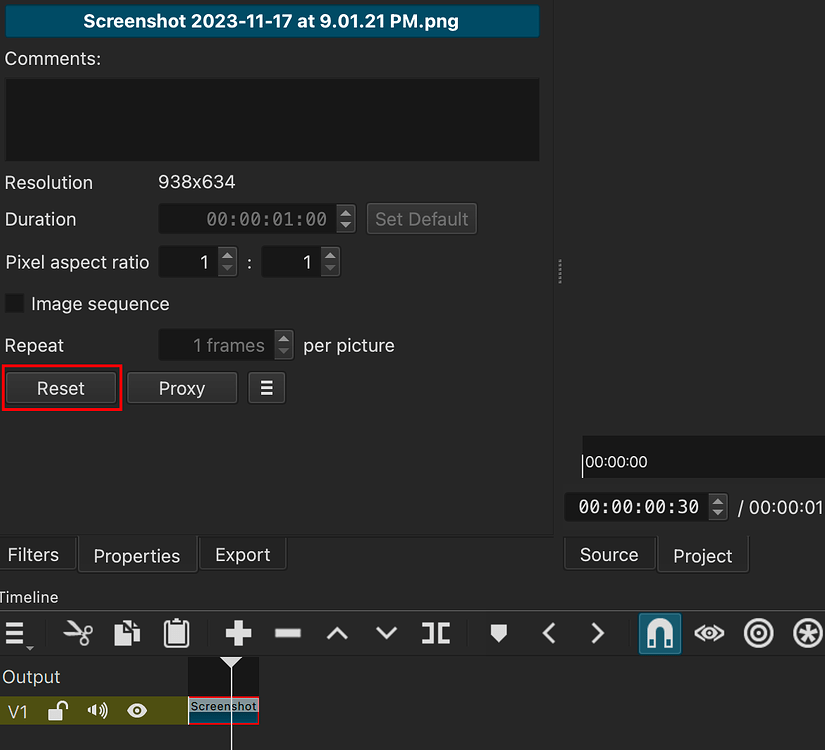This screenshot has width=825, height=750.
Task: Decrease second pixel aspect ratio value
Action: coord(330,268)
